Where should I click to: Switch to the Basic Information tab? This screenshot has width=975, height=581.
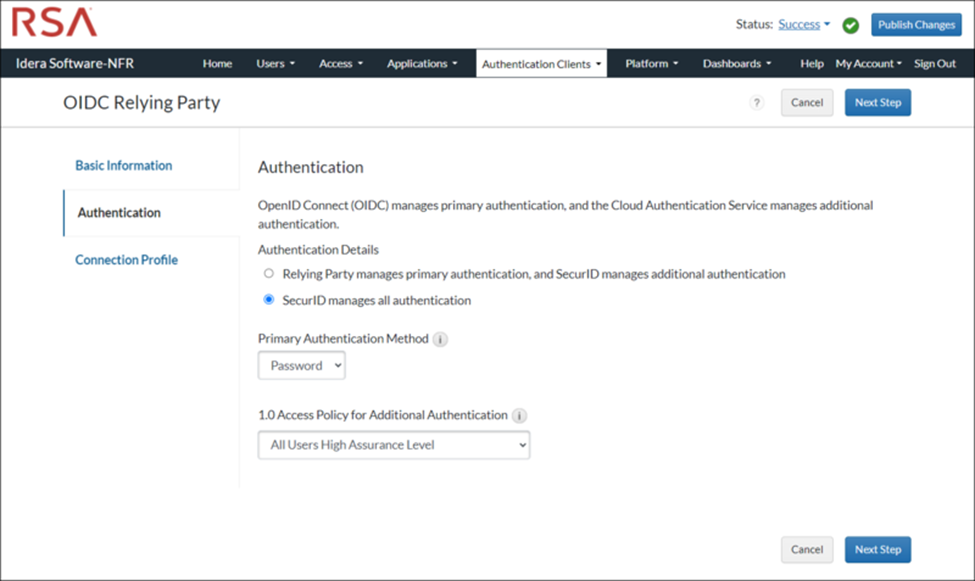pos(124,166)
